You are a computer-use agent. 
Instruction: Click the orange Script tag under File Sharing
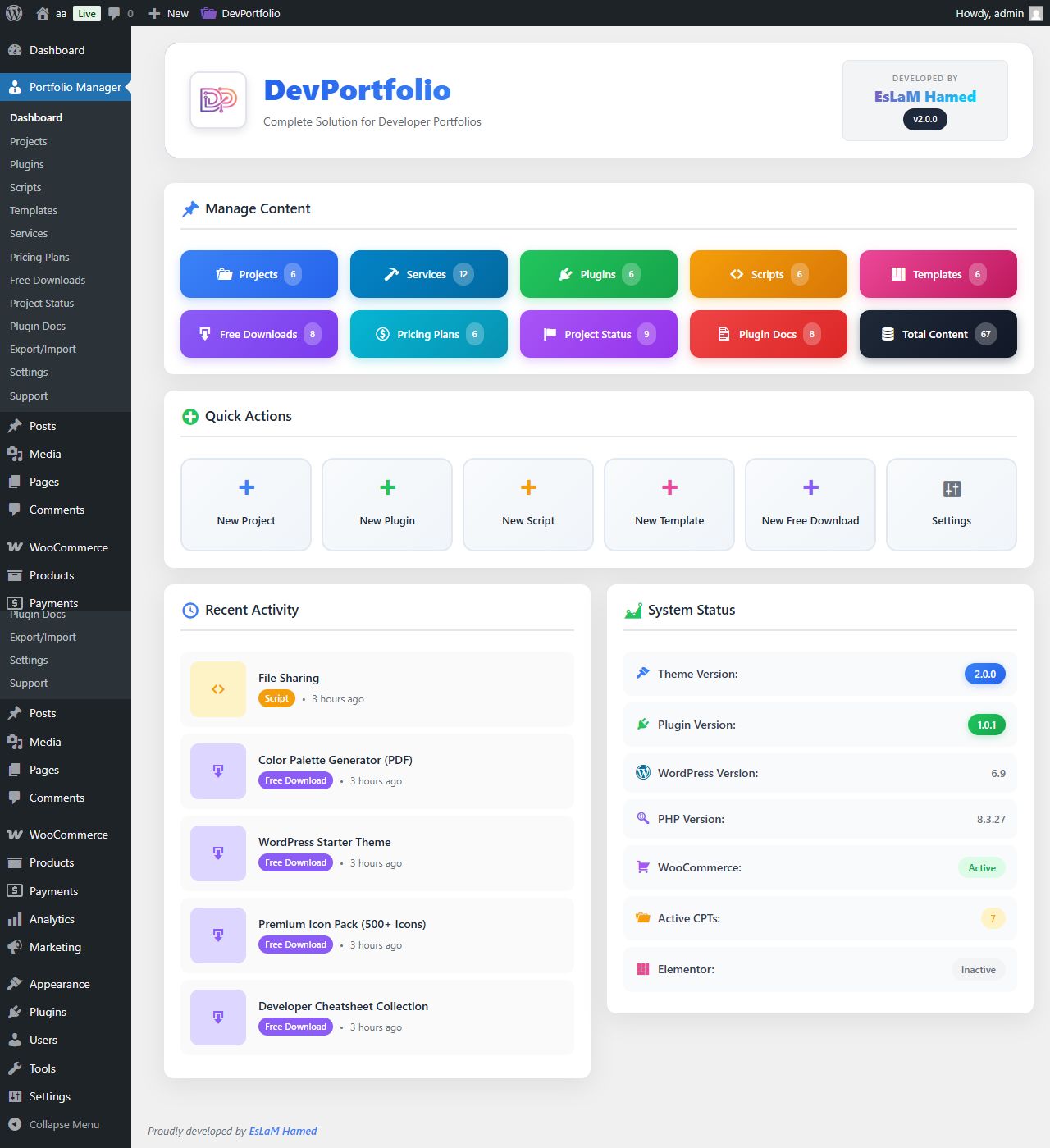[276, 698]
